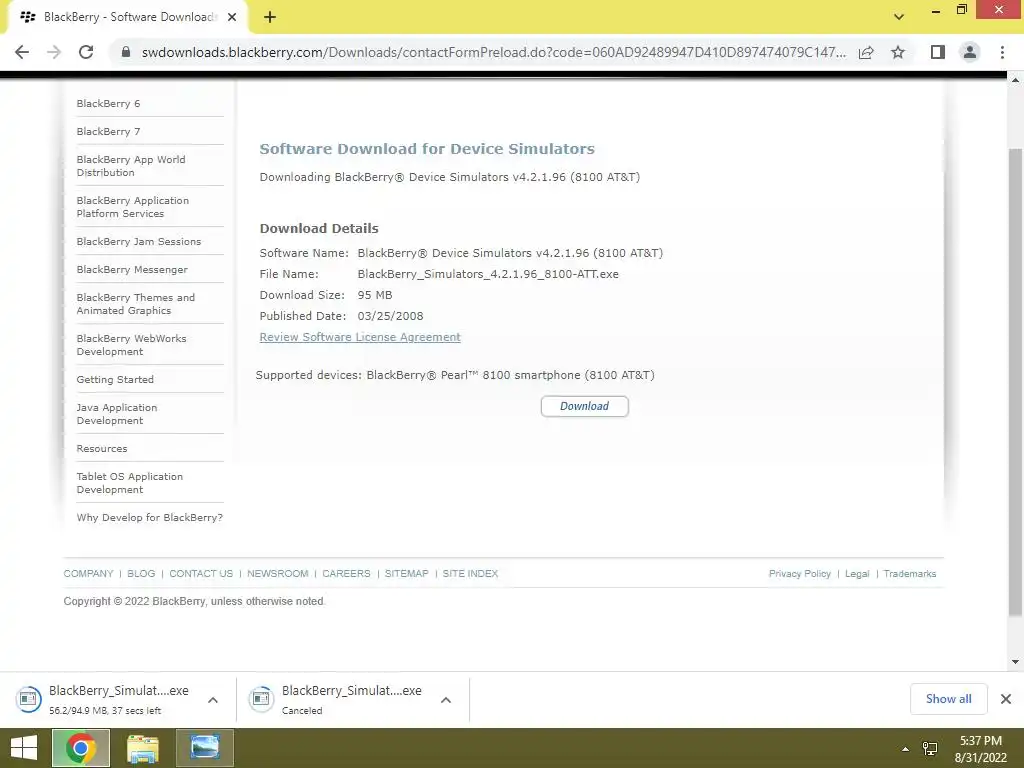Close the BlackBerry Software Download tab
The width and height of the screenshot is (1024, 768).
[x=232, y=17]
